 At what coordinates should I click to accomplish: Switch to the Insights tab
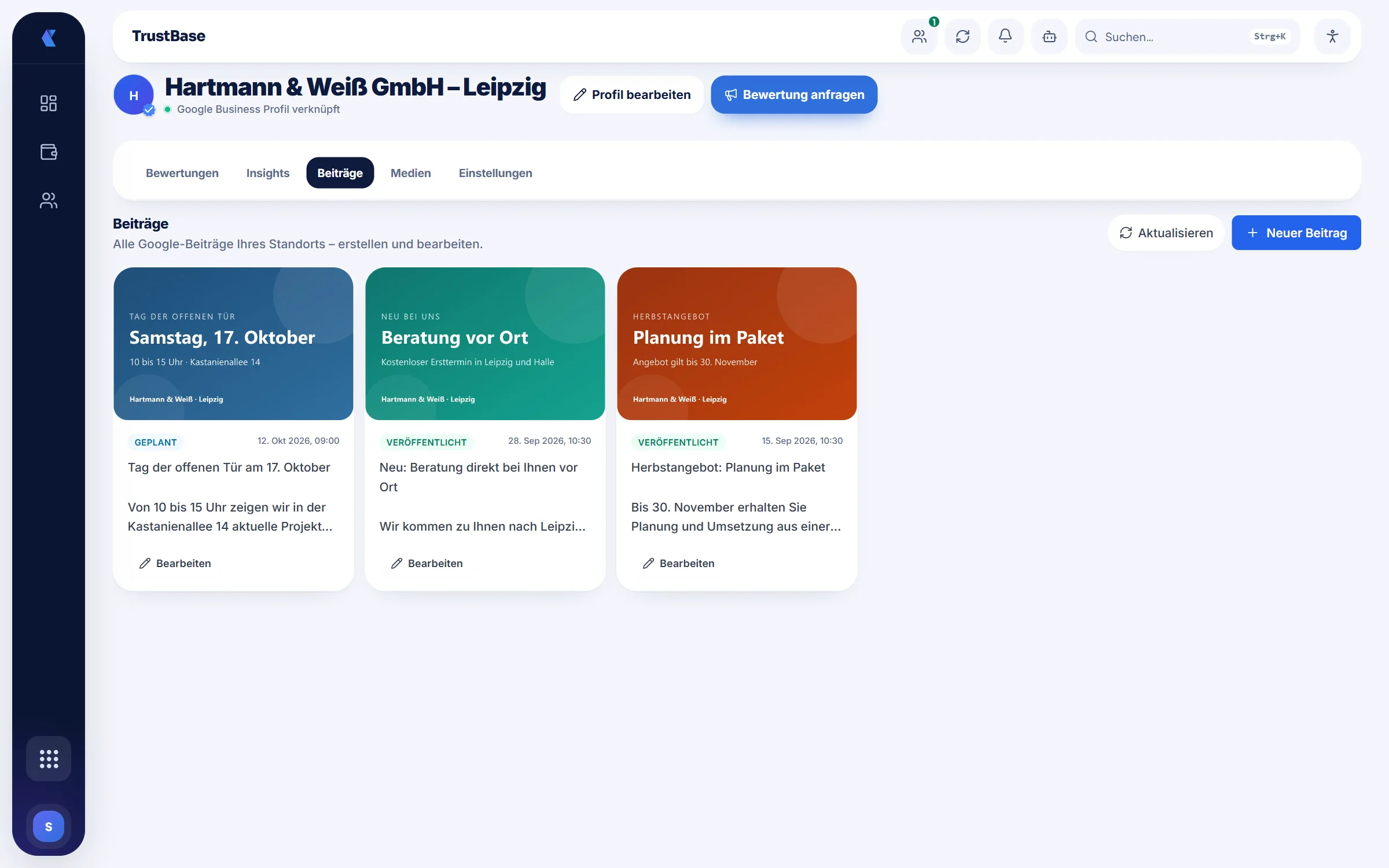click(x=268, y=173)
